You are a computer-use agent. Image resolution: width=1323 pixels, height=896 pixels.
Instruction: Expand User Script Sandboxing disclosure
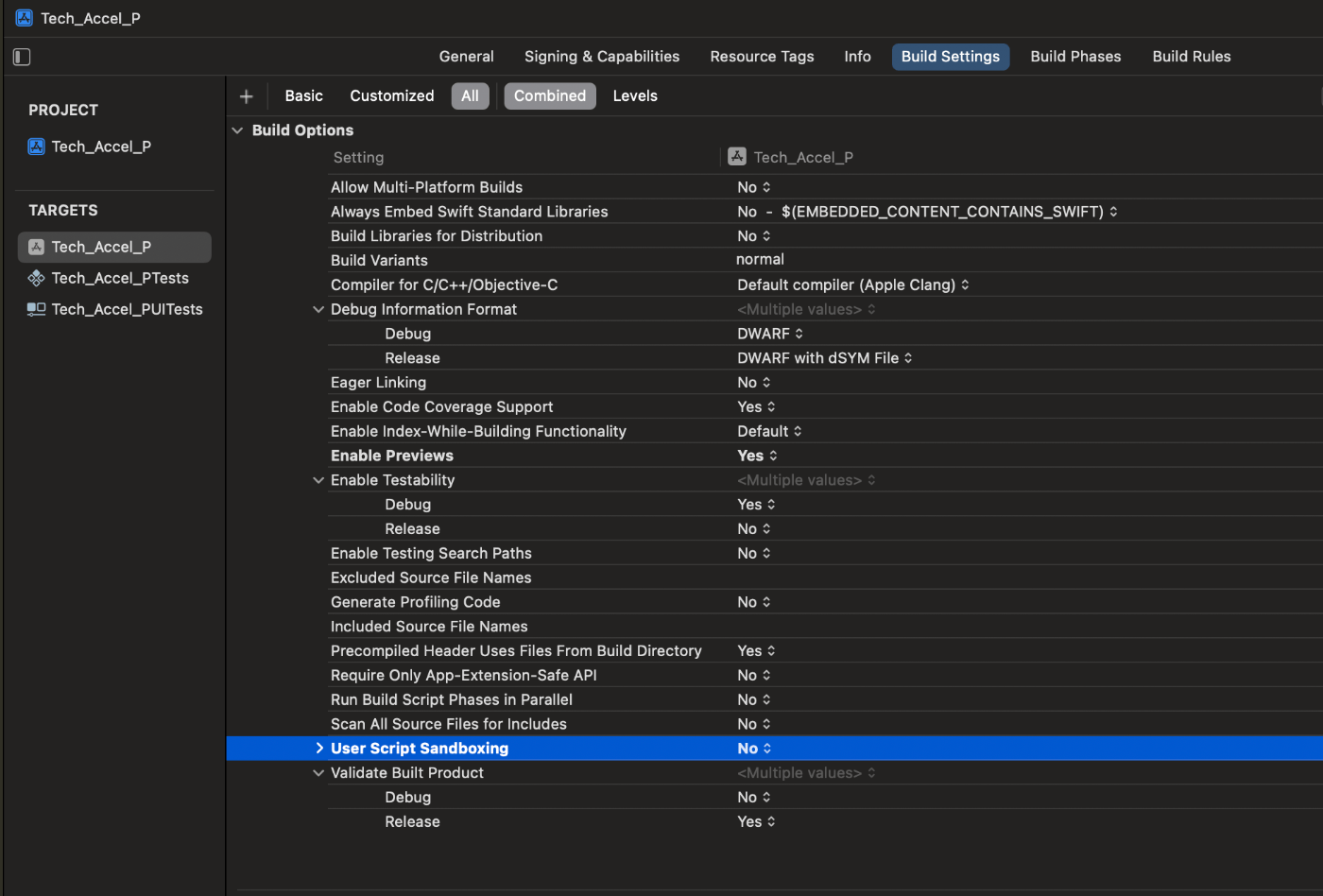[x=318, y=749]
